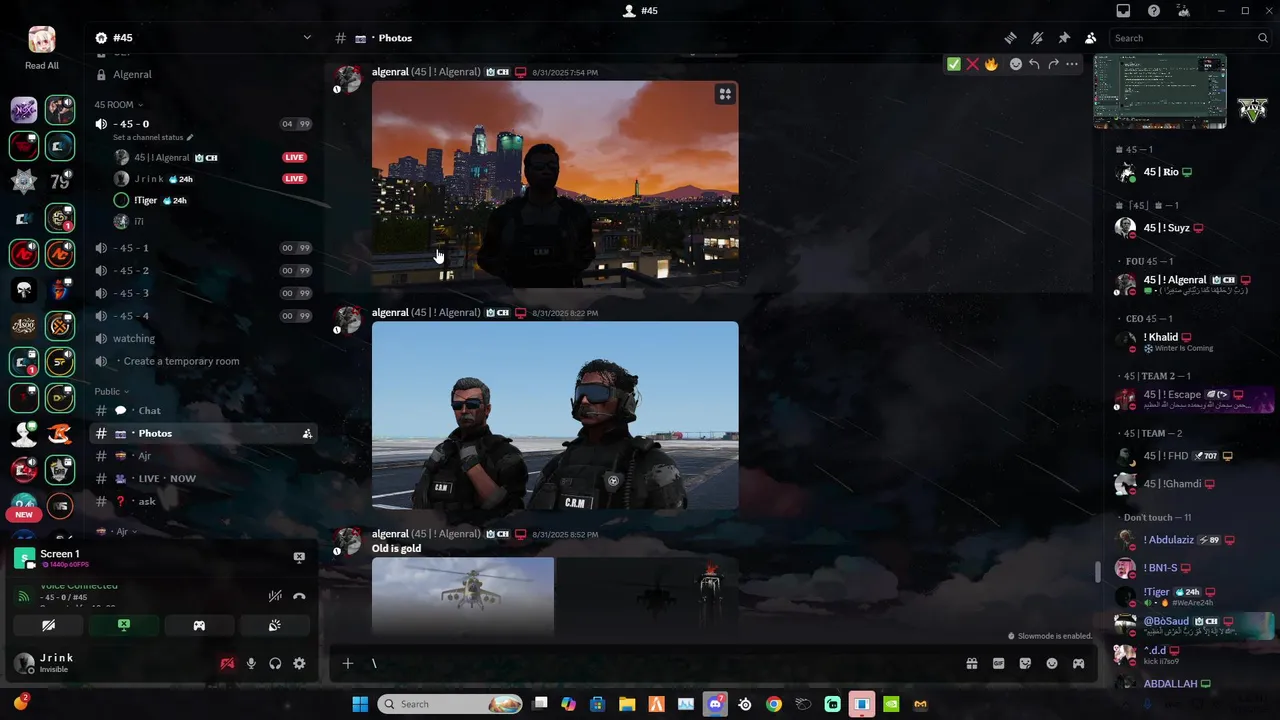
Task: Switch to the ask channel
Action: pyautogui.click(x=203, y=501)
